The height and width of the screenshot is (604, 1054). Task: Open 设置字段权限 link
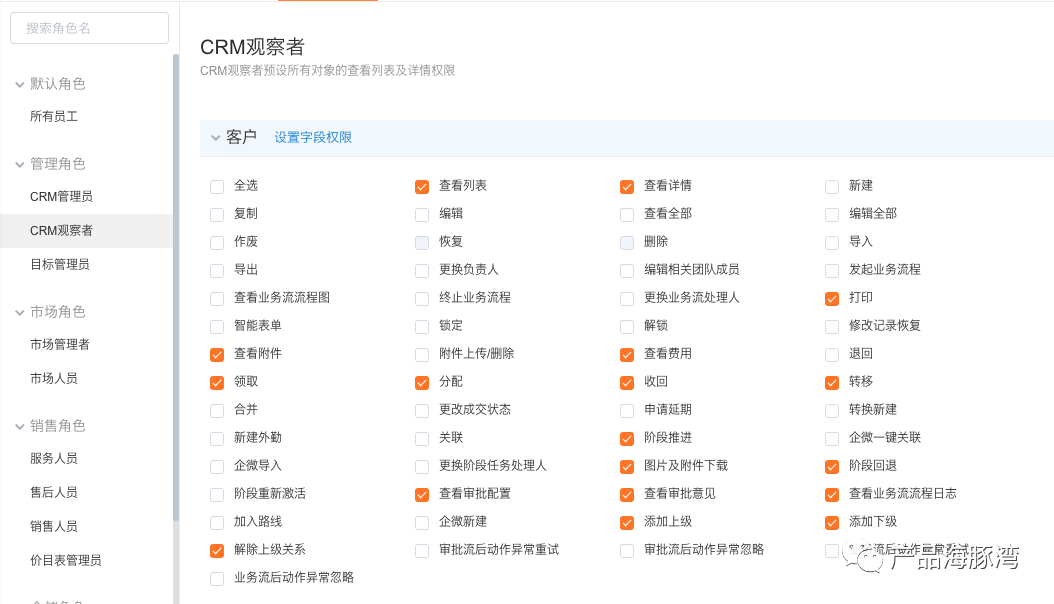[313, 137]
